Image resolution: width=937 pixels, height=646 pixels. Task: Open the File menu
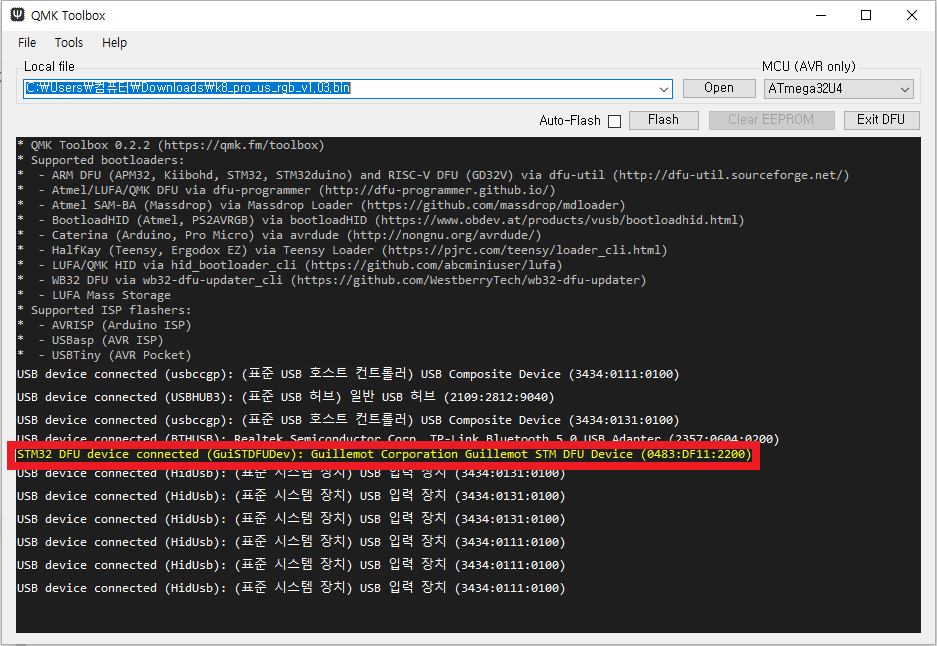[x=27, y=42]
